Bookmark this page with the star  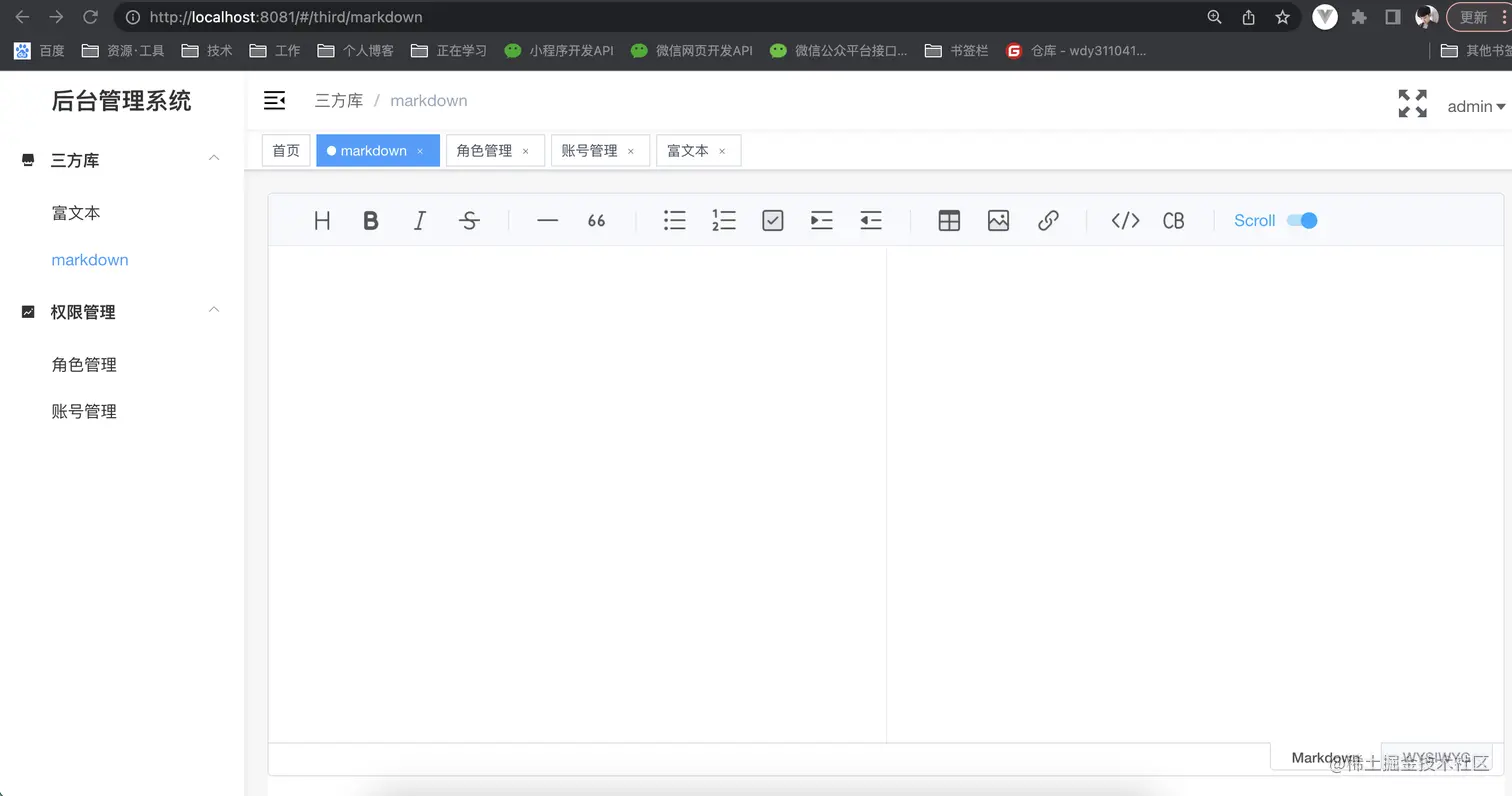1282,17
